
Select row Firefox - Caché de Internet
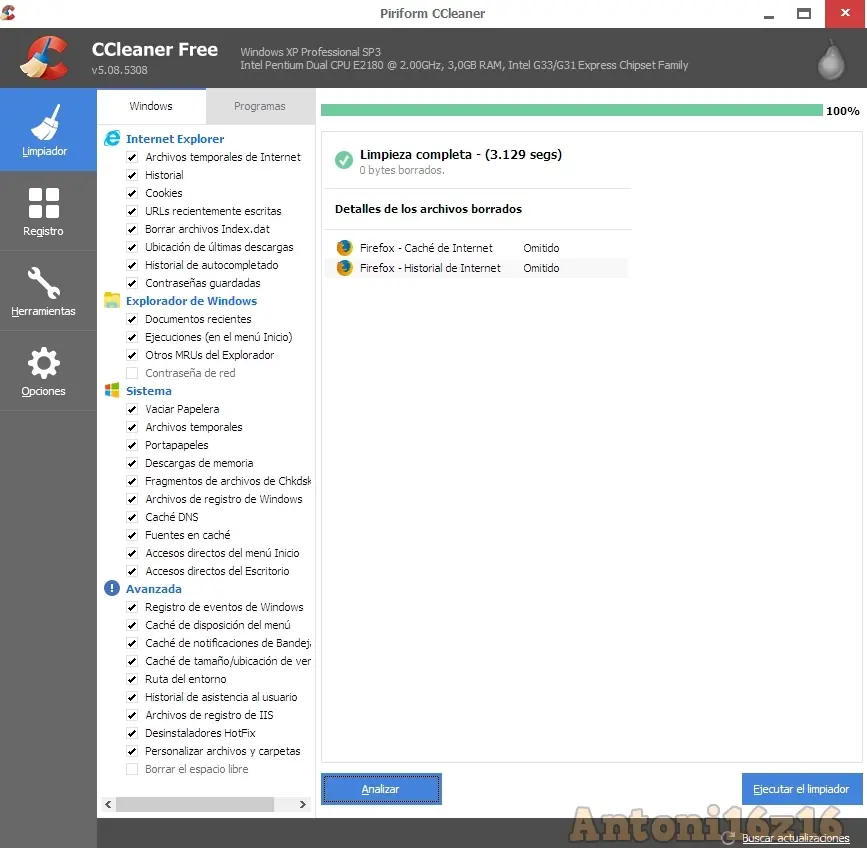[x=476, y=248]
